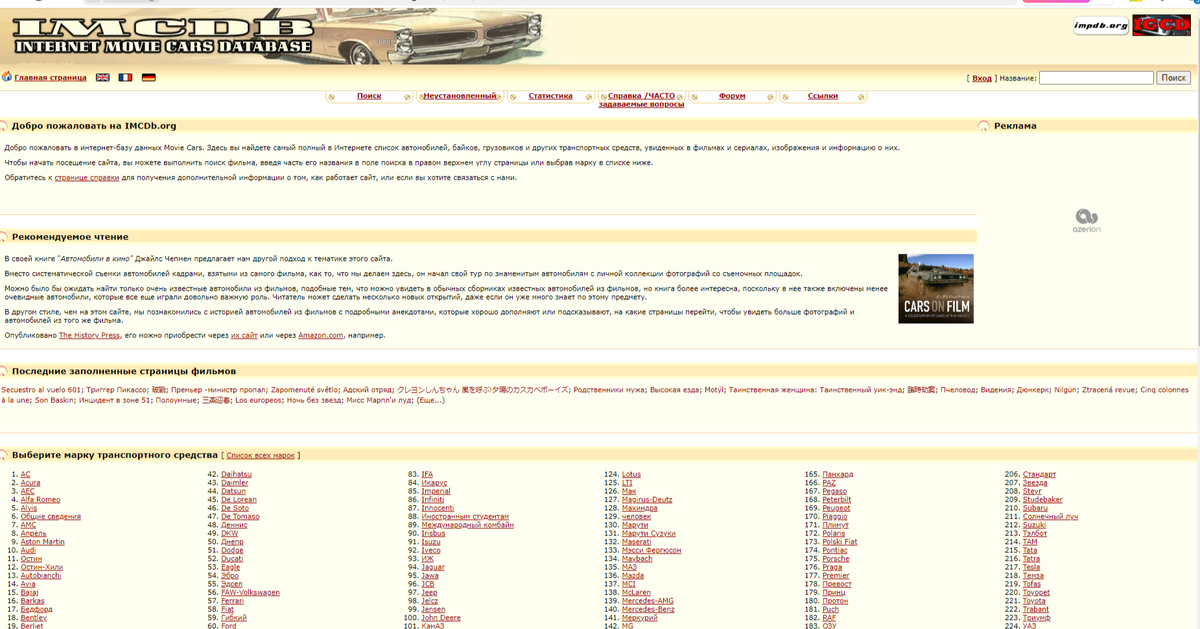Open the Вход login link
1200x629 pixels.
(x=981, y=75)
